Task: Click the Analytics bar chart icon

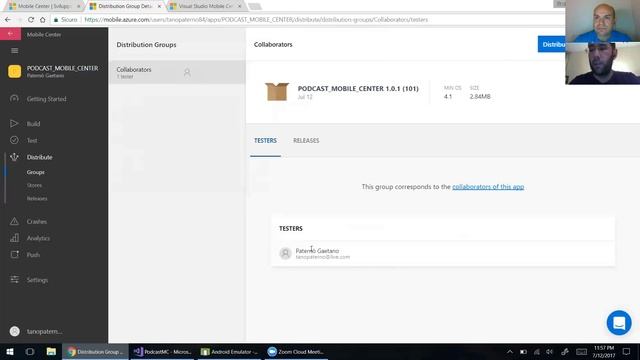Action: coord(14,238)
